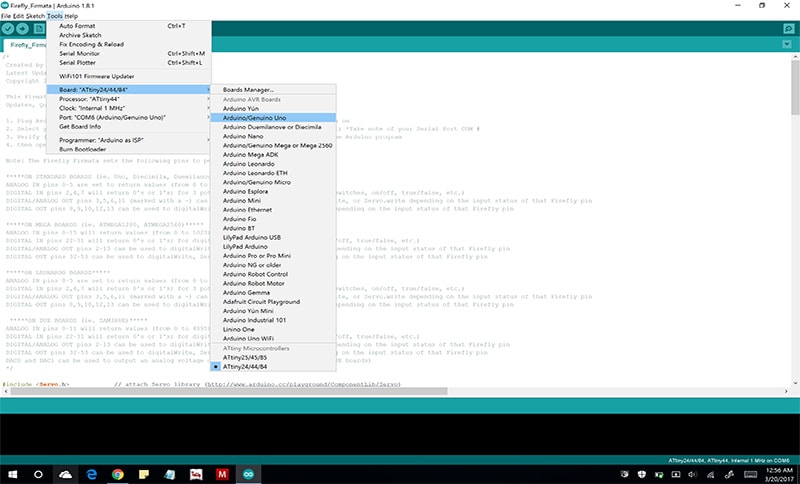Image resolution: width=800 pixels, height=484 pixels.
Task: Open WiFi101 Firmware Updater
Action: pyautogui.click(x=129, y=76)
